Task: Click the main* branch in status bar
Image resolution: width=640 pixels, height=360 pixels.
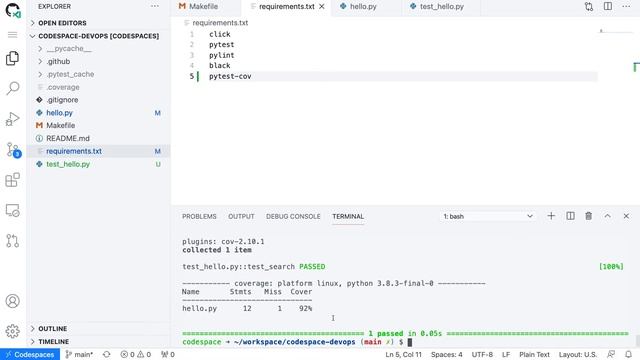Action: (79, 354)
